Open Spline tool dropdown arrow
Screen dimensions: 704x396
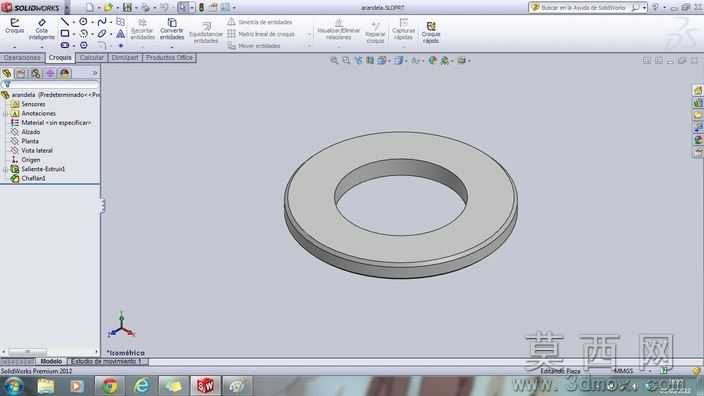point(111,22)
